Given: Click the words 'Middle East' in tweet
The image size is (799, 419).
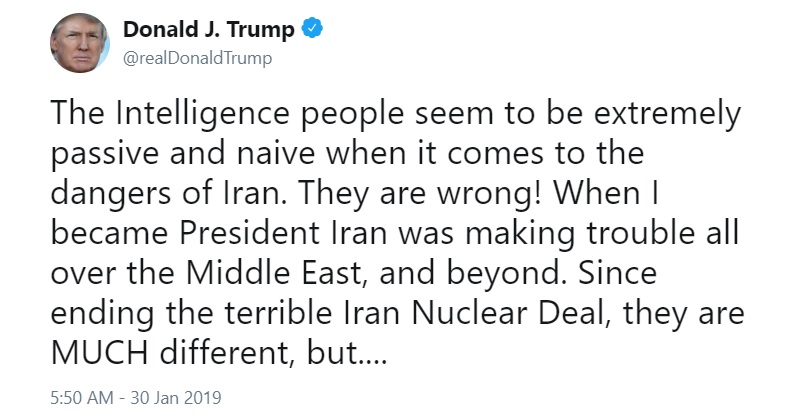Looking at the screenshot, I should click(273, 273).
